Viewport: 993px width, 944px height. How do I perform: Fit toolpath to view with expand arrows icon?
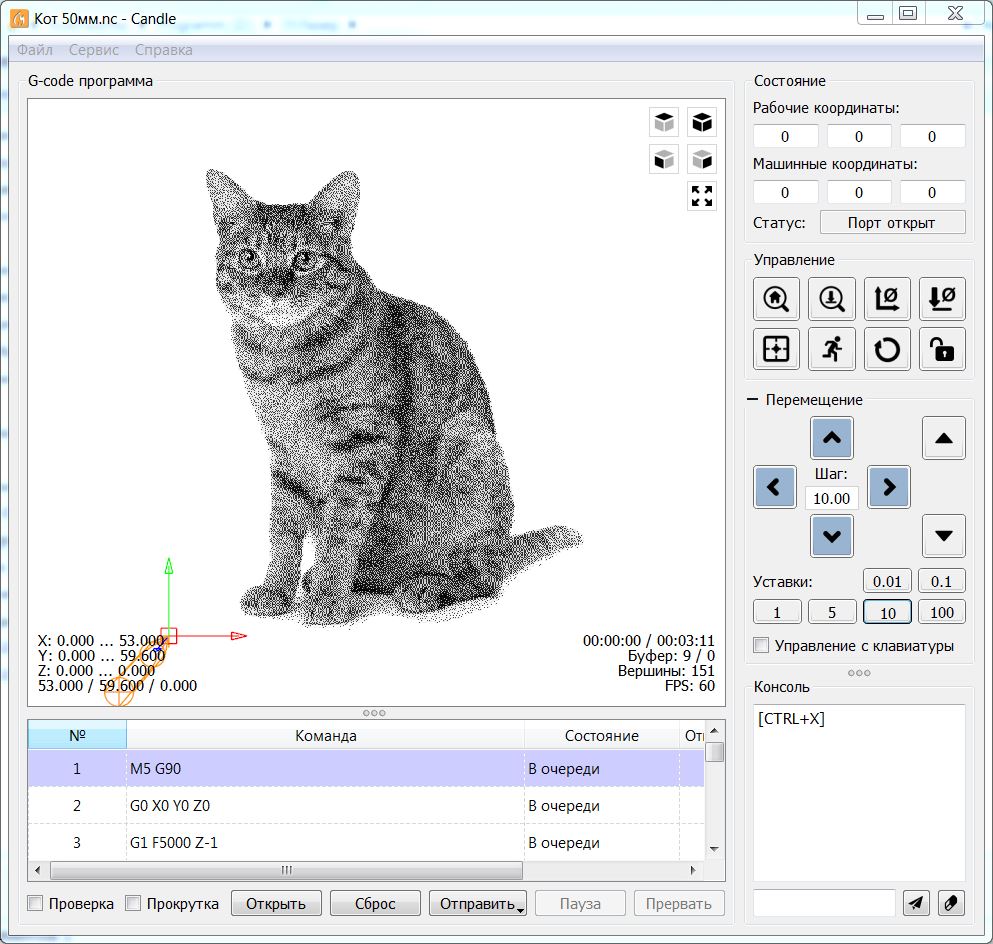[702, 196]
